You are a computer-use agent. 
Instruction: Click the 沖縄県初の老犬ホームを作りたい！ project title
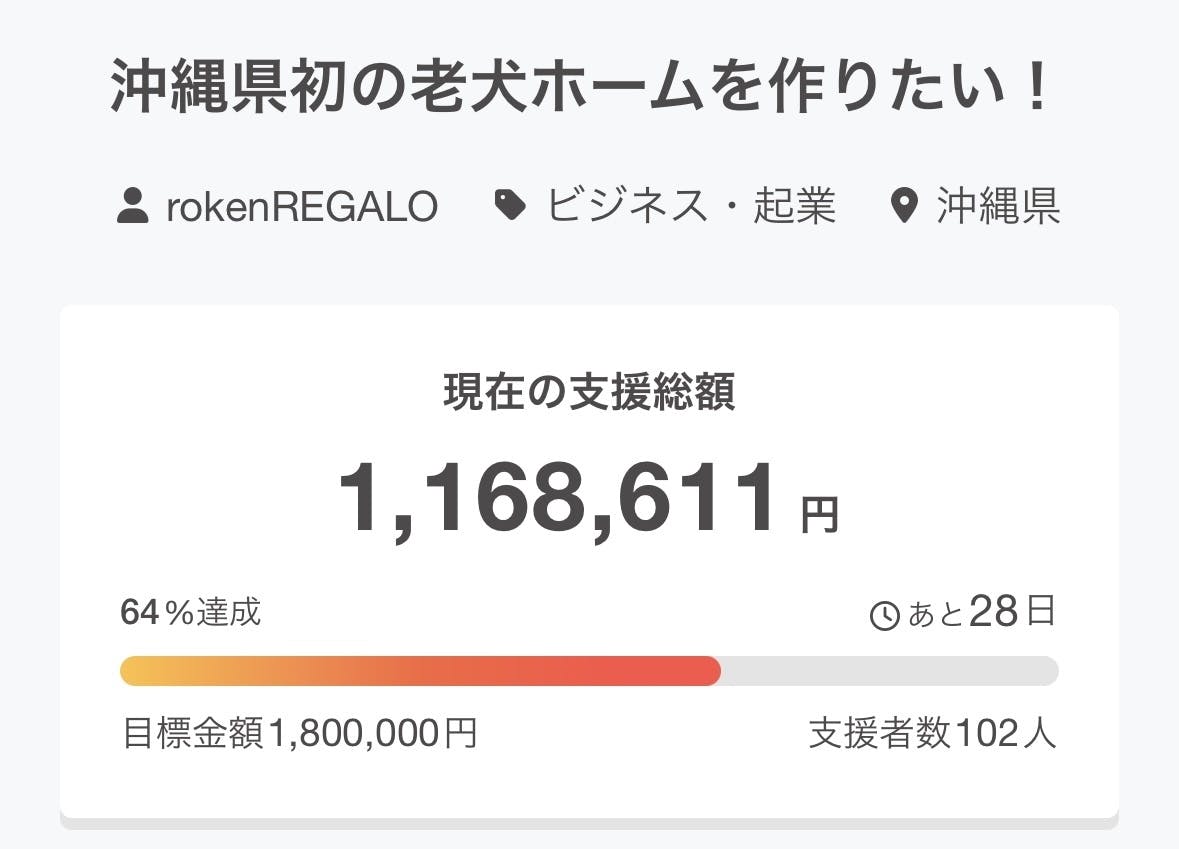pos(582,89)
